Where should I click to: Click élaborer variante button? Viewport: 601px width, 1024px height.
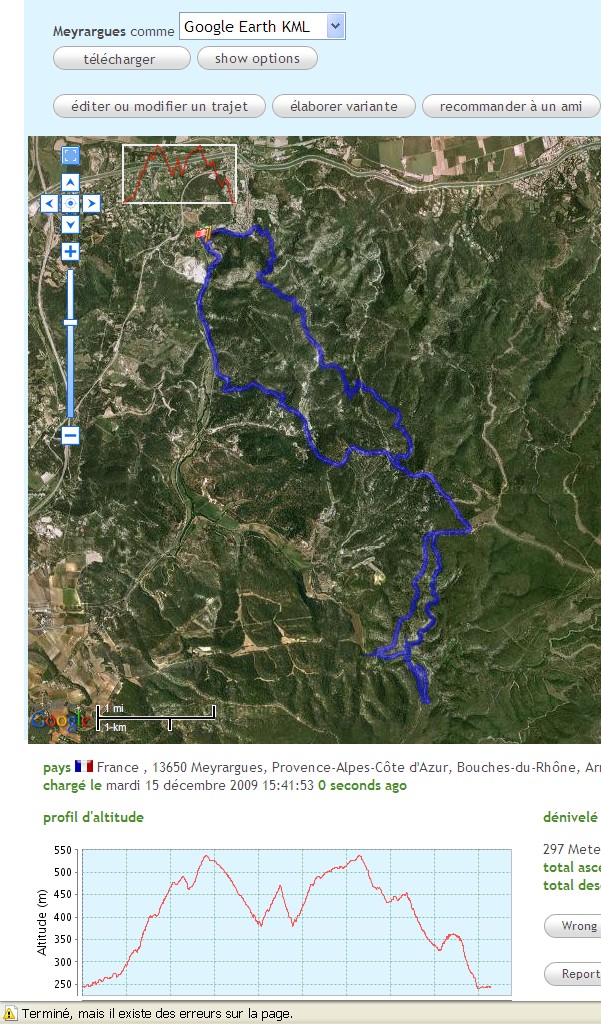pyautogui.click(x=344, y=106)
